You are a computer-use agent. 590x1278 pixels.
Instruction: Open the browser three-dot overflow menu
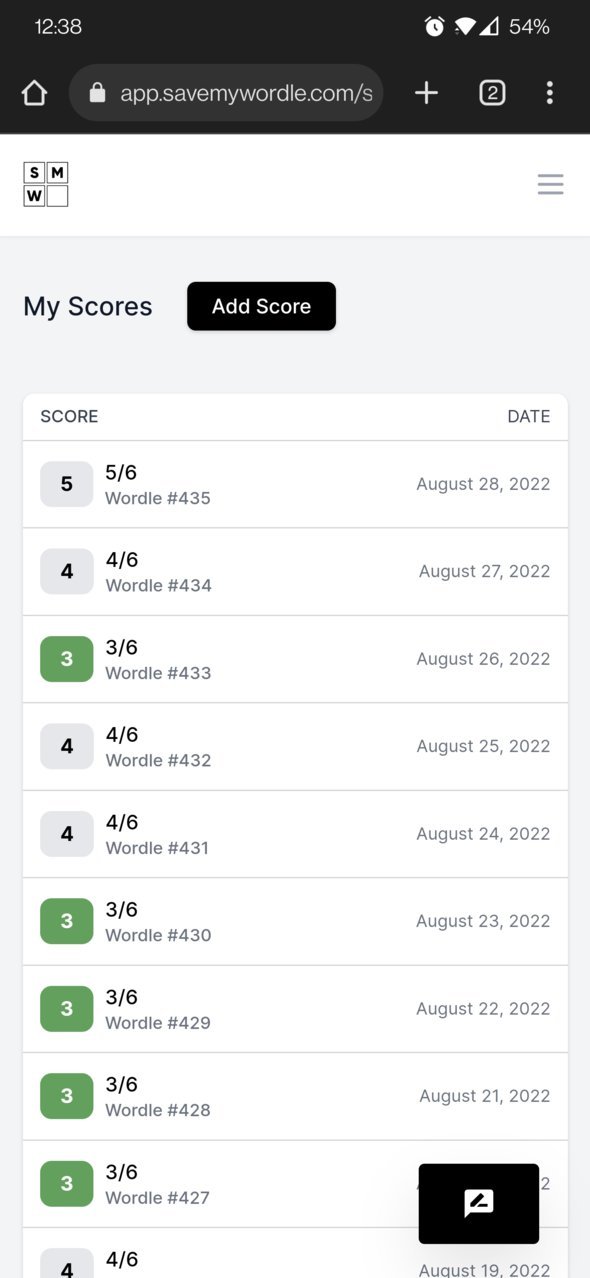(x=549, y=93)
